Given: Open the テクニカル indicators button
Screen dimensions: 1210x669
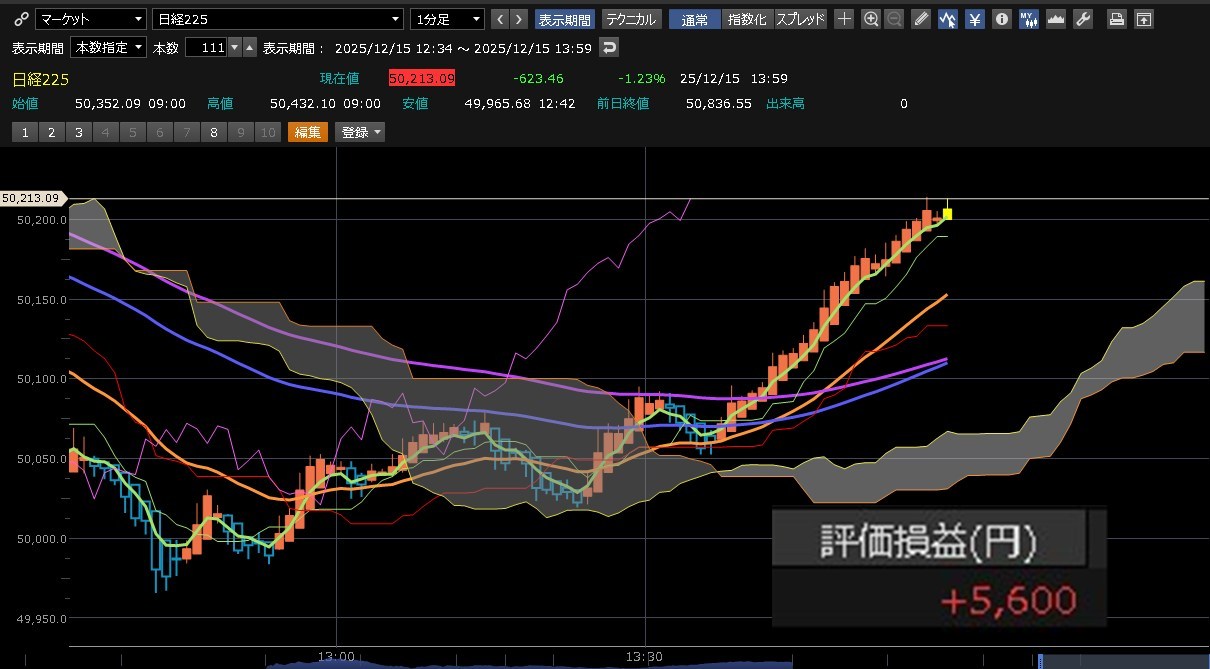Looking at the screenshot, I should click(630, 19).
